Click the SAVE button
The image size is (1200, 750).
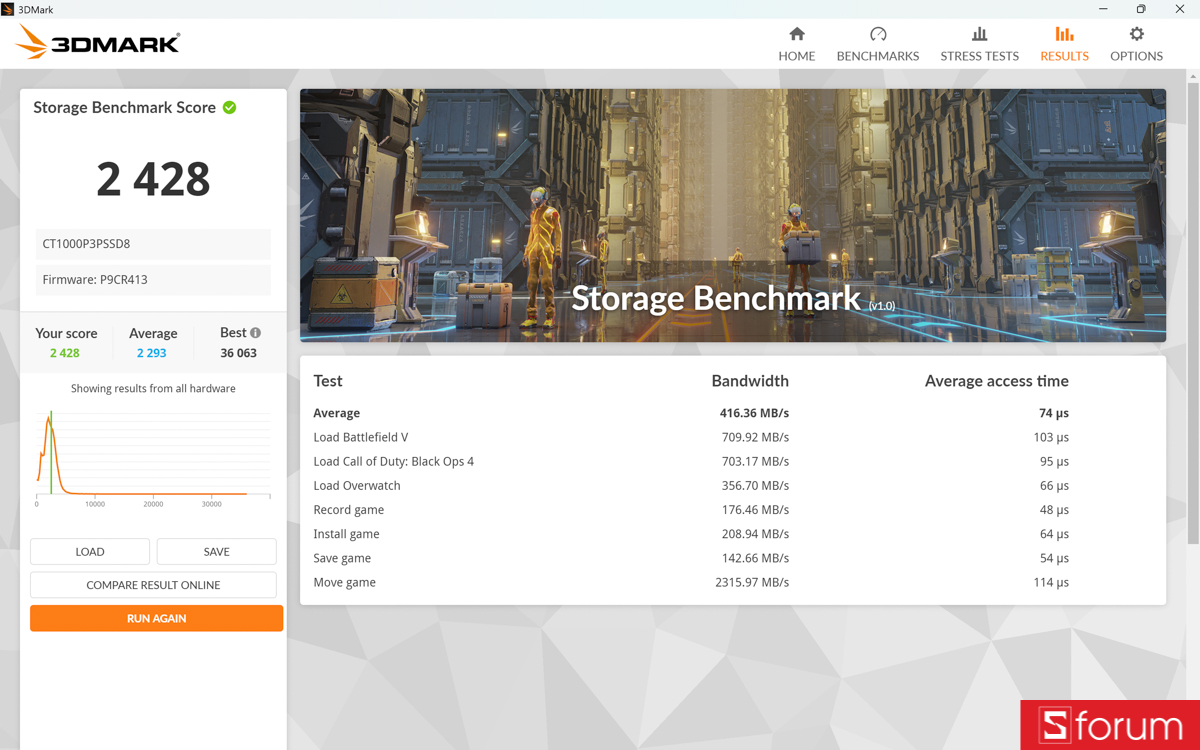tap(216, 552)
